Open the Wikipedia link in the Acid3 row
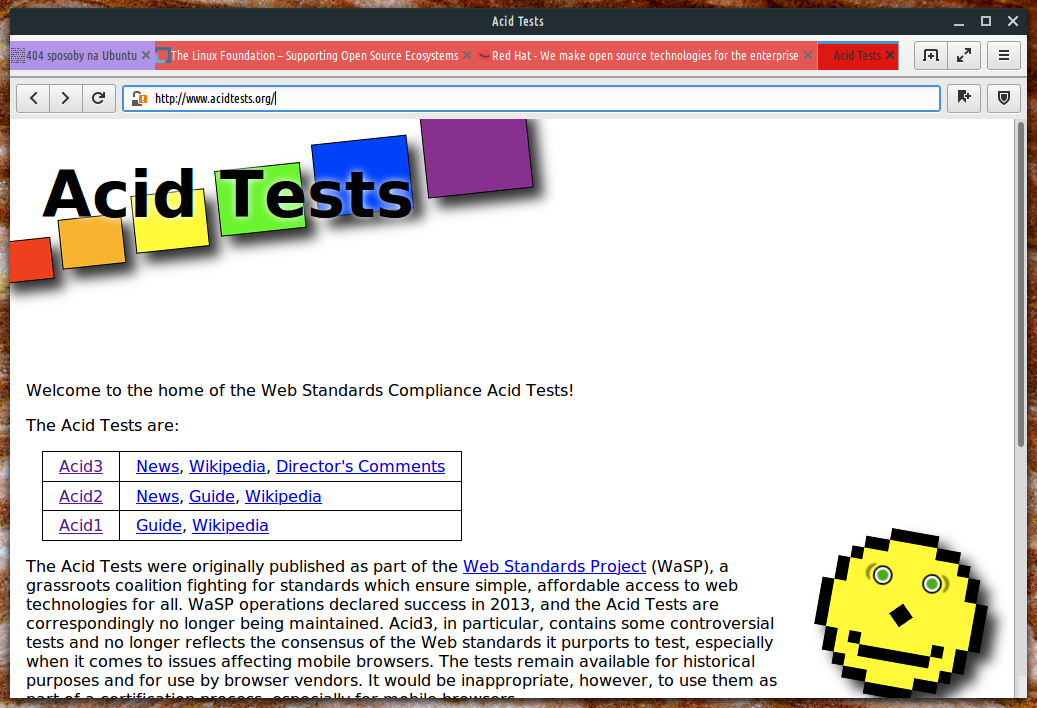This screenshot has height=708, width=1037. 228,467
